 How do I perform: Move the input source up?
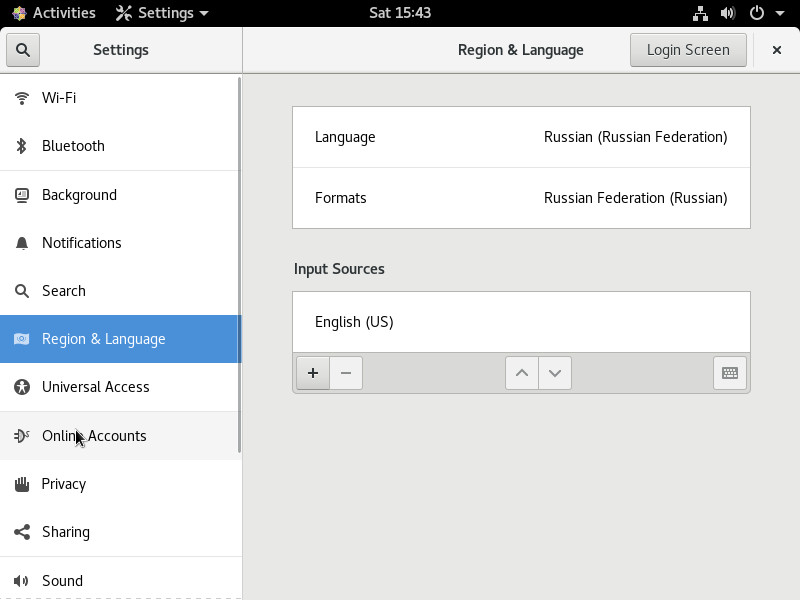[x=521, y=373]
